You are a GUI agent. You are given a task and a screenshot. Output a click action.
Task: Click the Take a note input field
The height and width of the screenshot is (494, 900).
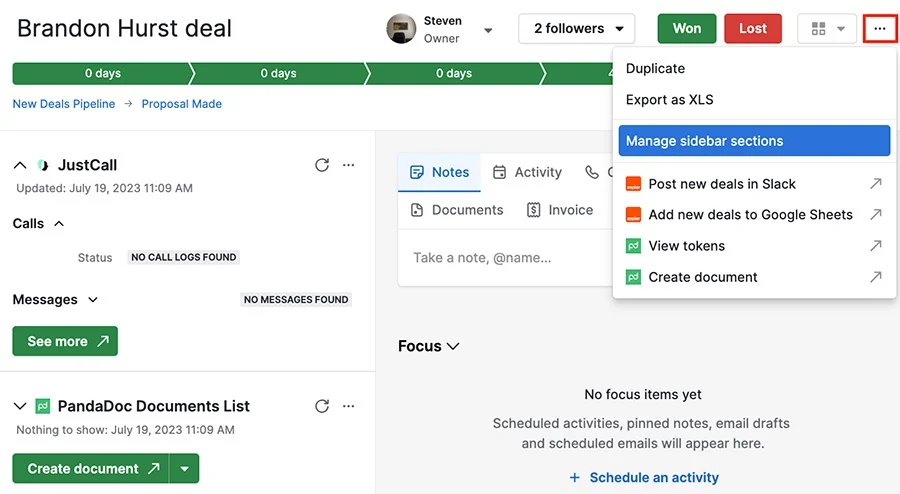(505, 258)
